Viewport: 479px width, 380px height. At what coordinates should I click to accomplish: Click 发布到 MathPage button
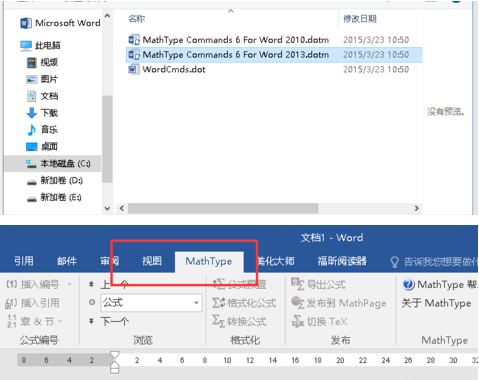339,303
